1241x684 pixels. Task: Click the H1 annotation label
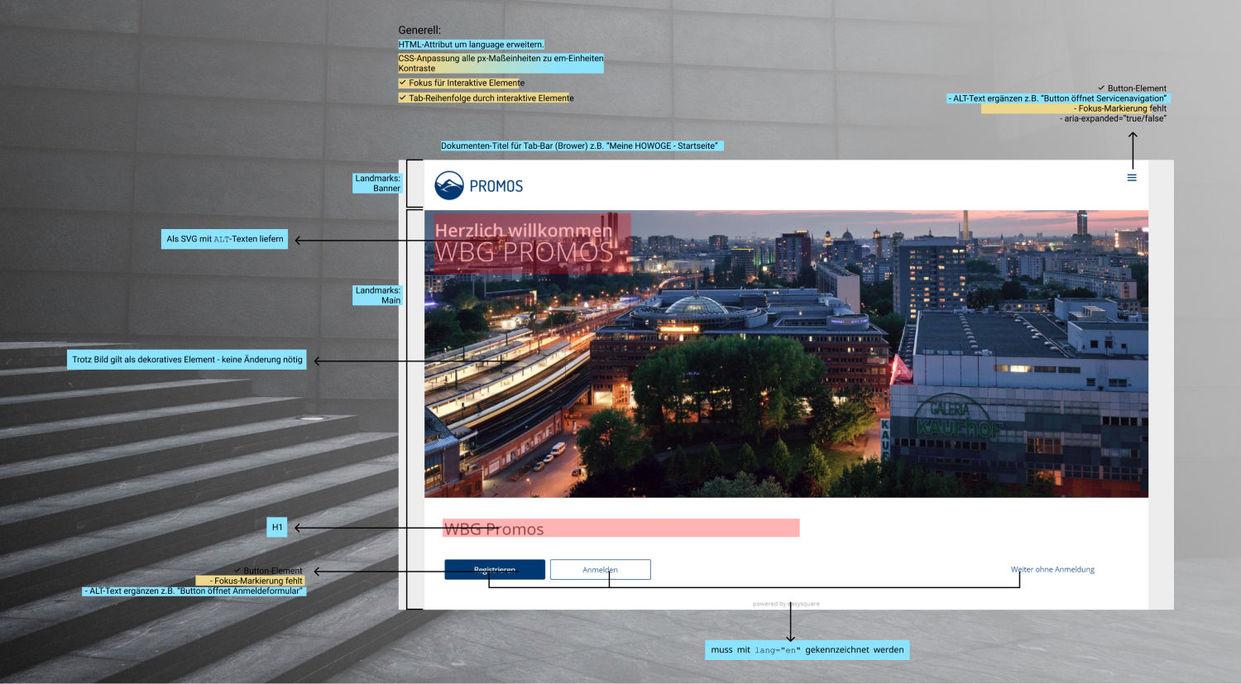click(277, 525)
